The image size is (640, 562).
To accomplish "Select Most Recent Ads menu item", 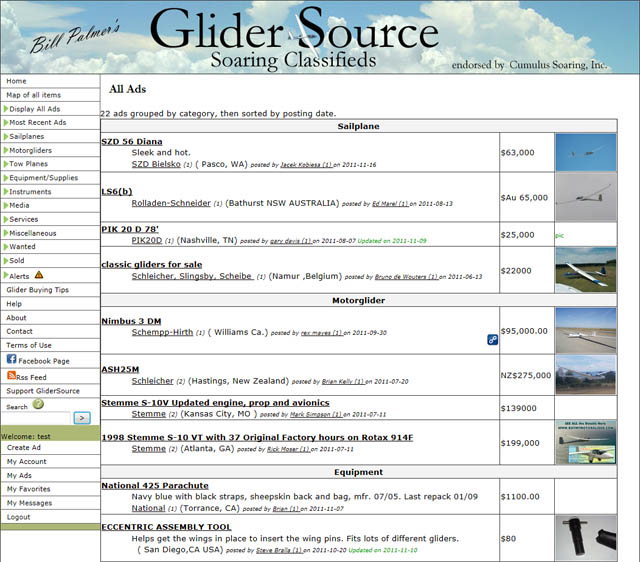I will 38,122.
